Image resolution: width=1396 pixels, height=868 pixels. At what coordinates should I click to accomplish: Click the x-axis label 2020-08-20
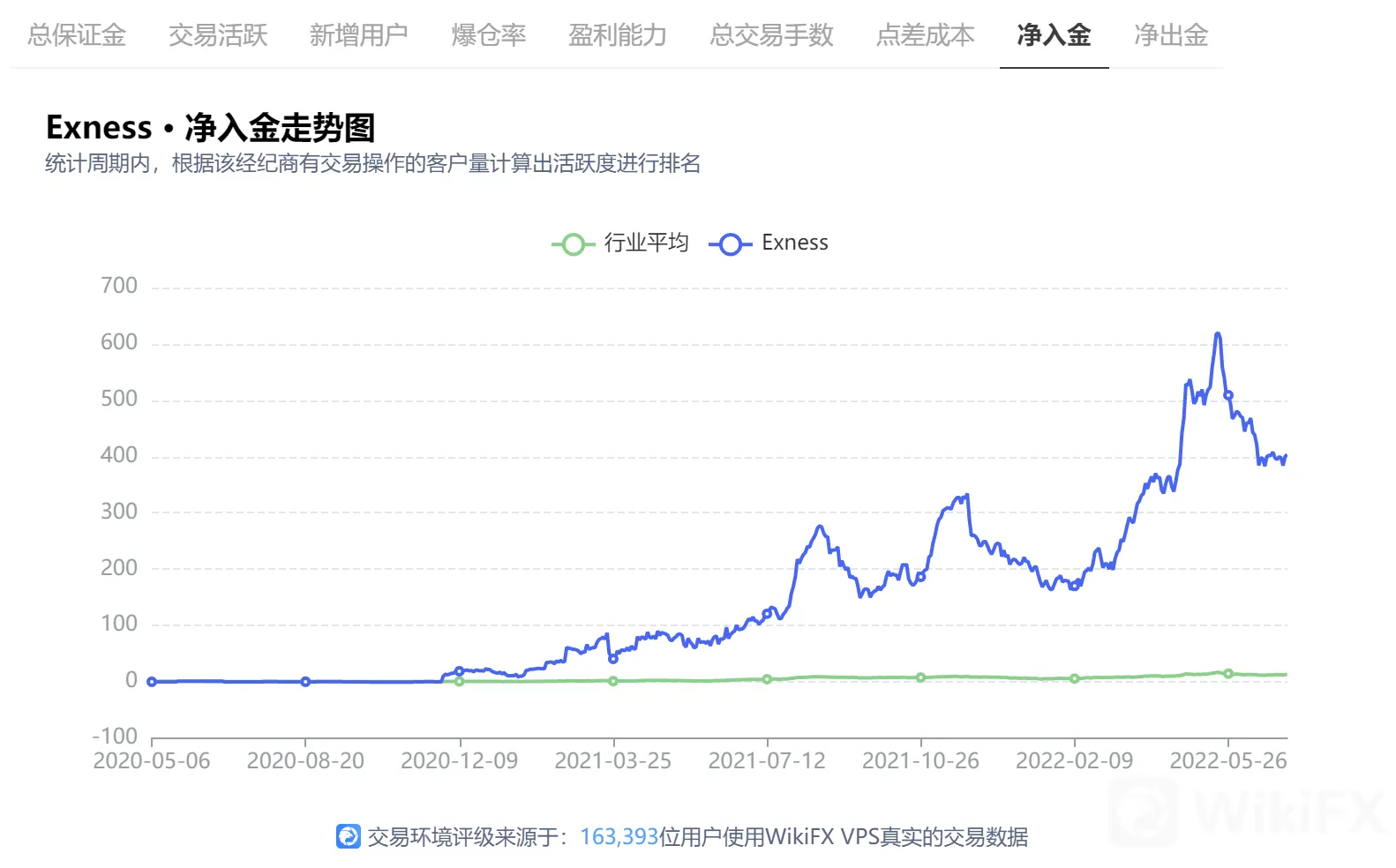click(x=305, y=761)
